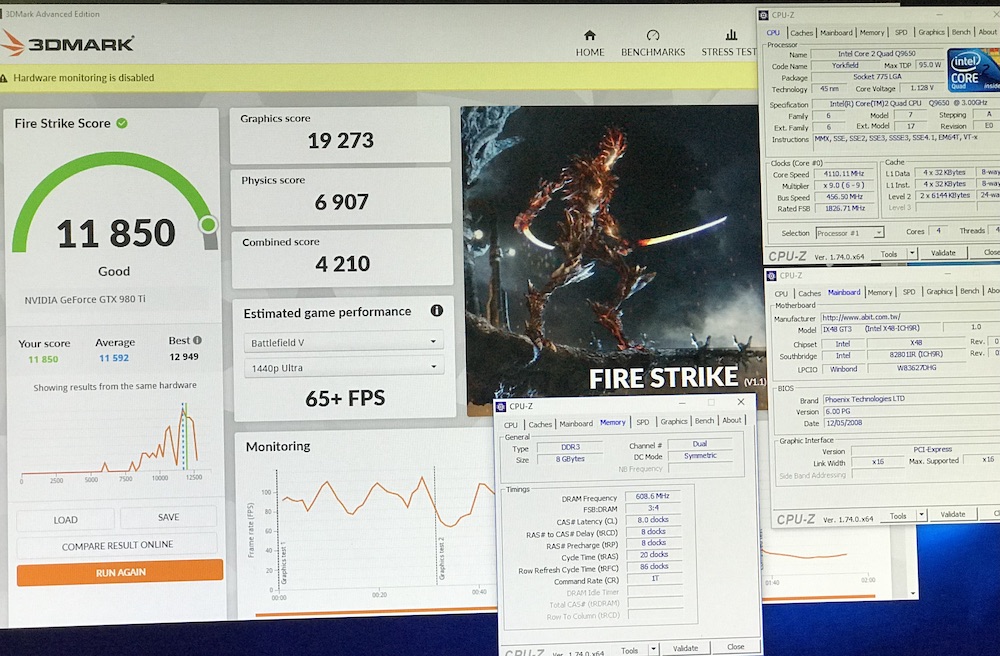This screenshot has width=1000, height=656.
Task: Click the orange RUN AGAIN button
Action: coord(121,572)
